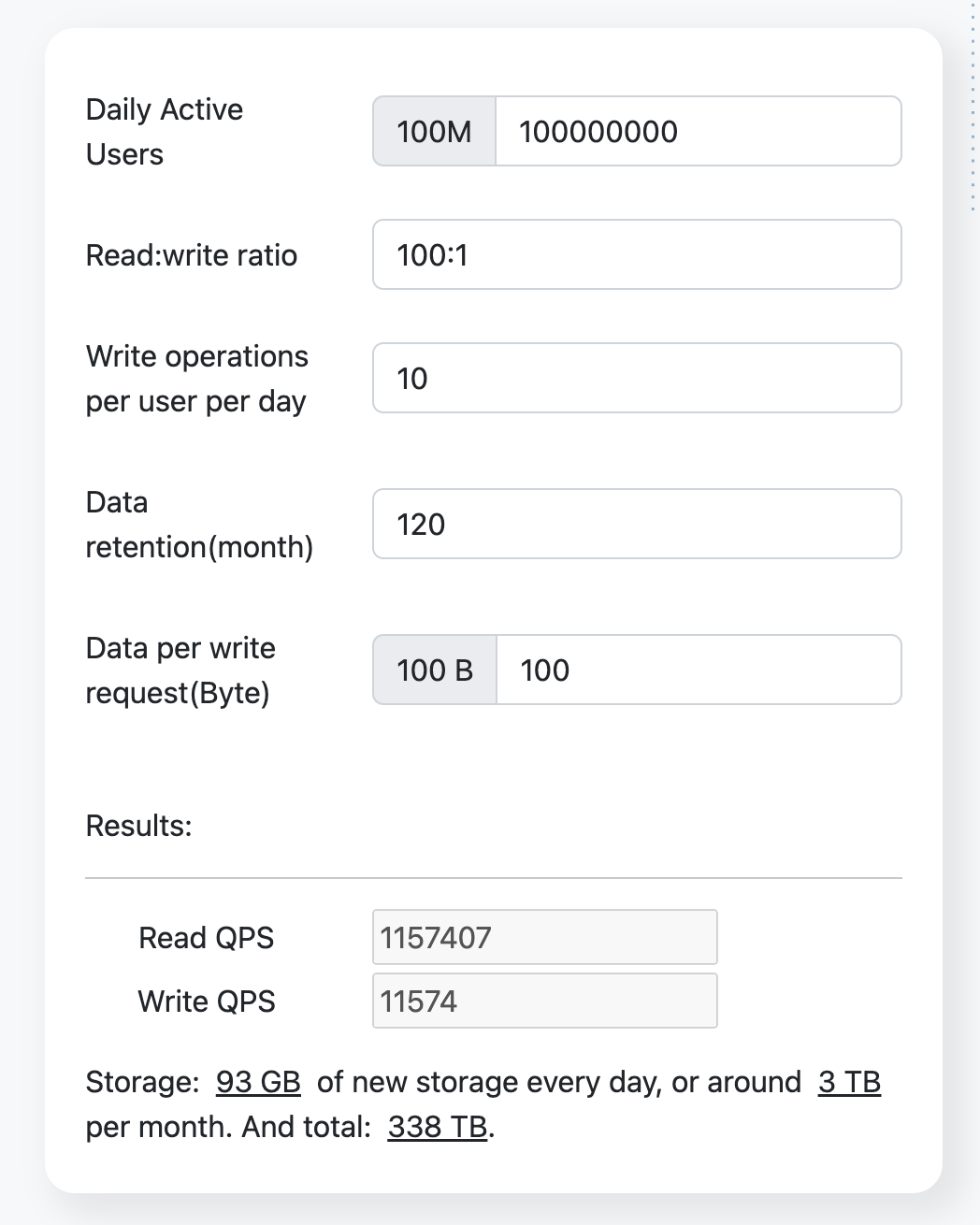This screenshot has width=980, height=1225.
Task: Focus the Write operations per user field
Action: [x=637, y=378]
